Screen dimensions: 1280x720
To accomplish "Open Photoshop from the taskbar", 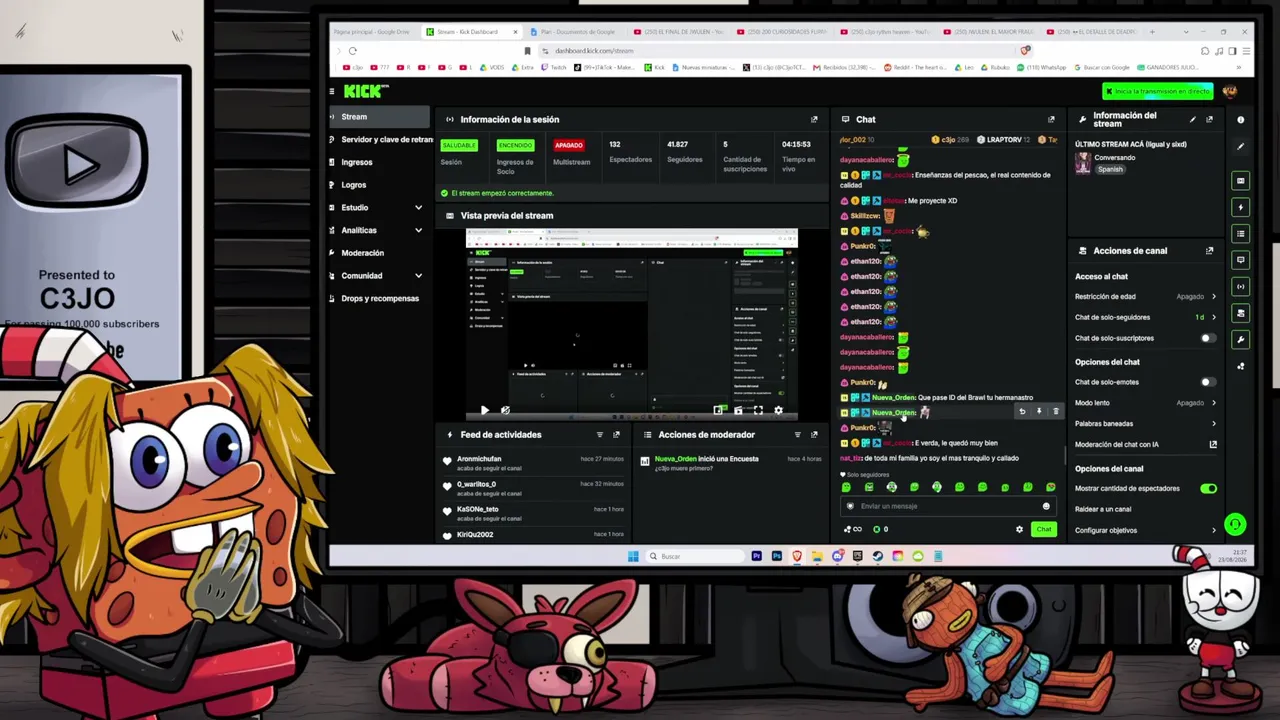I will coord(777,556).
